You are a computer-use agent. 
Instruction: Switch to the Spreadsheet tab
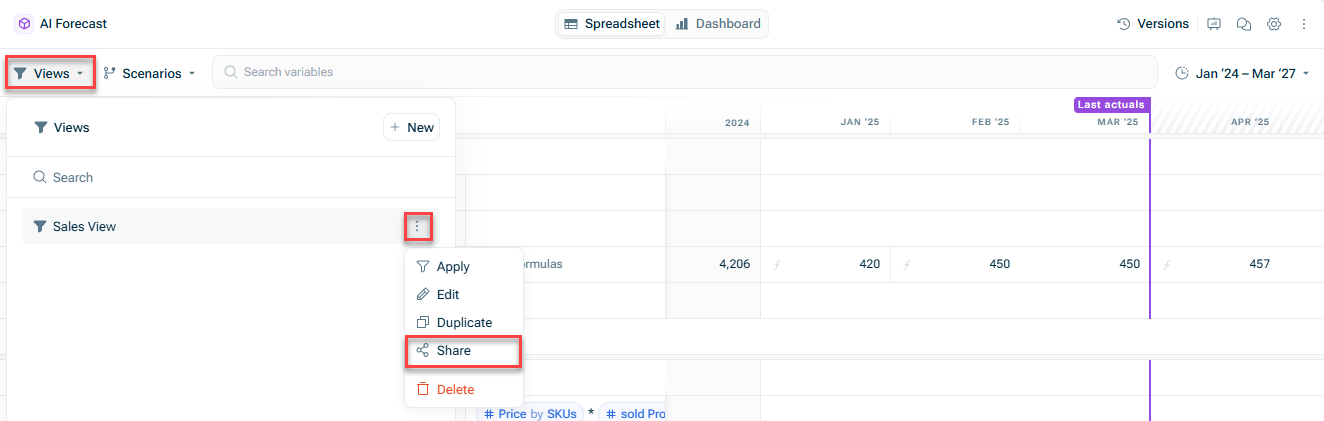tap(612, 24)
